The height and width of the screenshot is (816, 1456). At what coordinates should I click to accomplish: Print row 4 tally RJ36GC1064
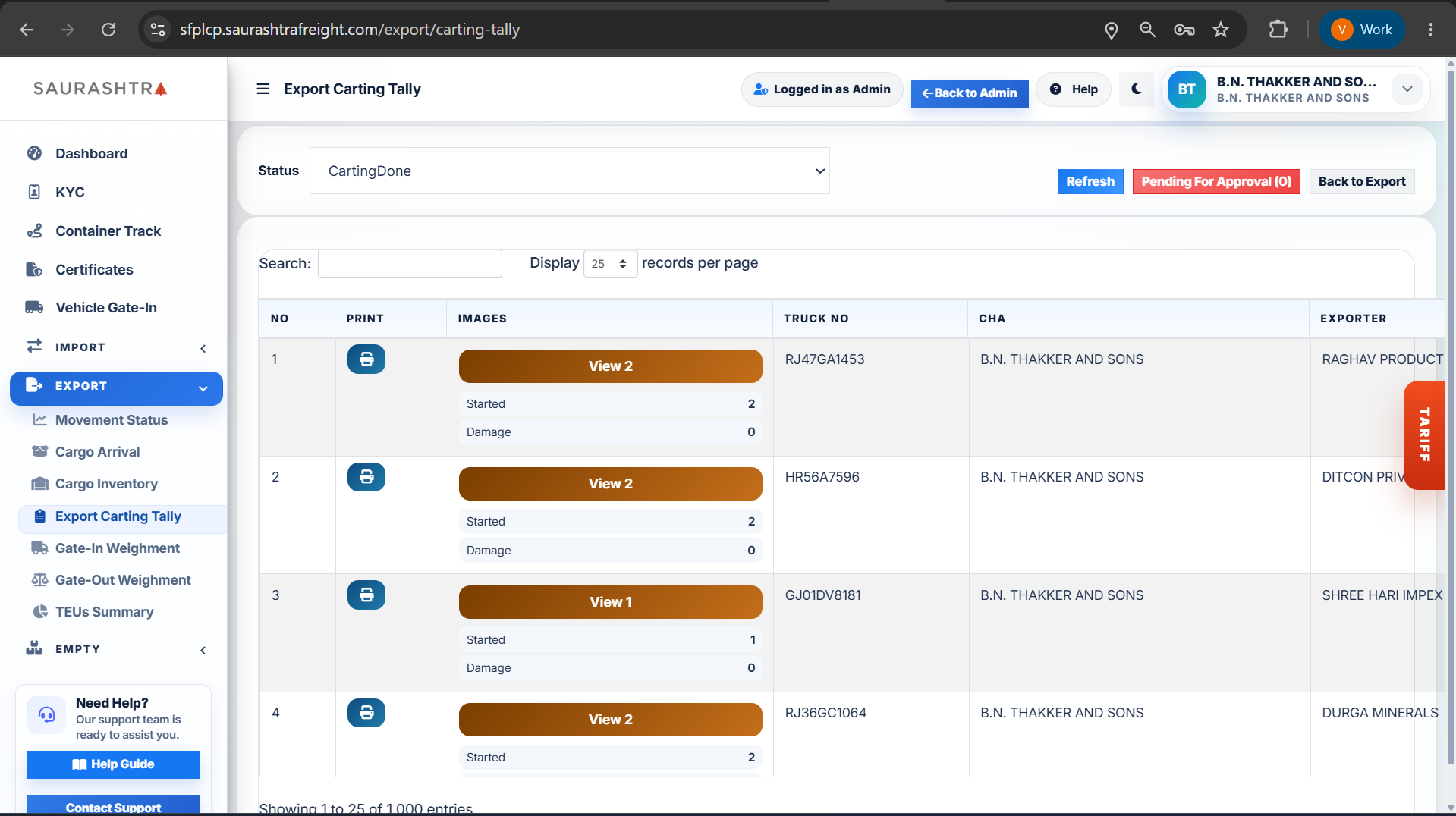pos(366,713)
